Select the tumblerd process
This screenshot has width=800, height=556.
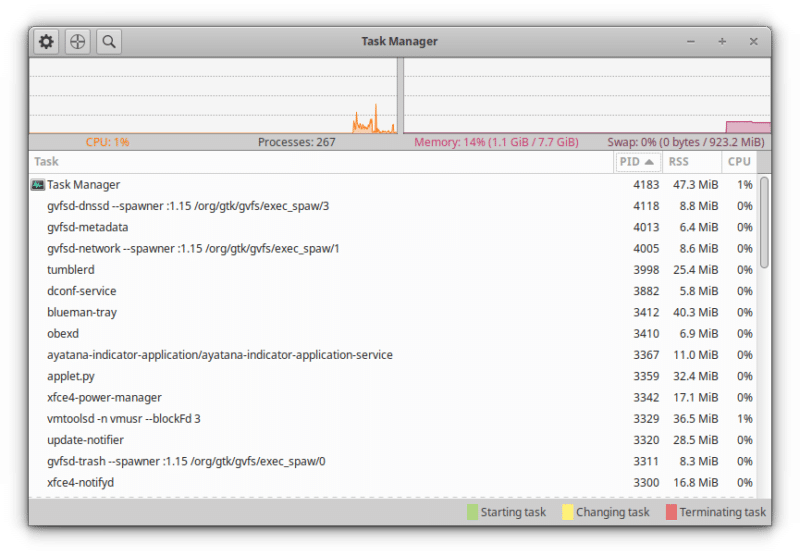pyautogui.click(x=393, y=270)
